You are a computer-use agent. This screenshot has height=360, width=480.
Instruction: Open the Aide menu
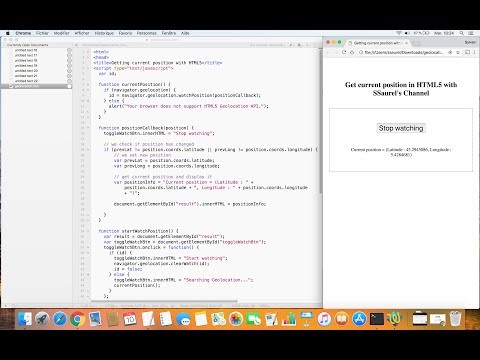pos(185,33)
